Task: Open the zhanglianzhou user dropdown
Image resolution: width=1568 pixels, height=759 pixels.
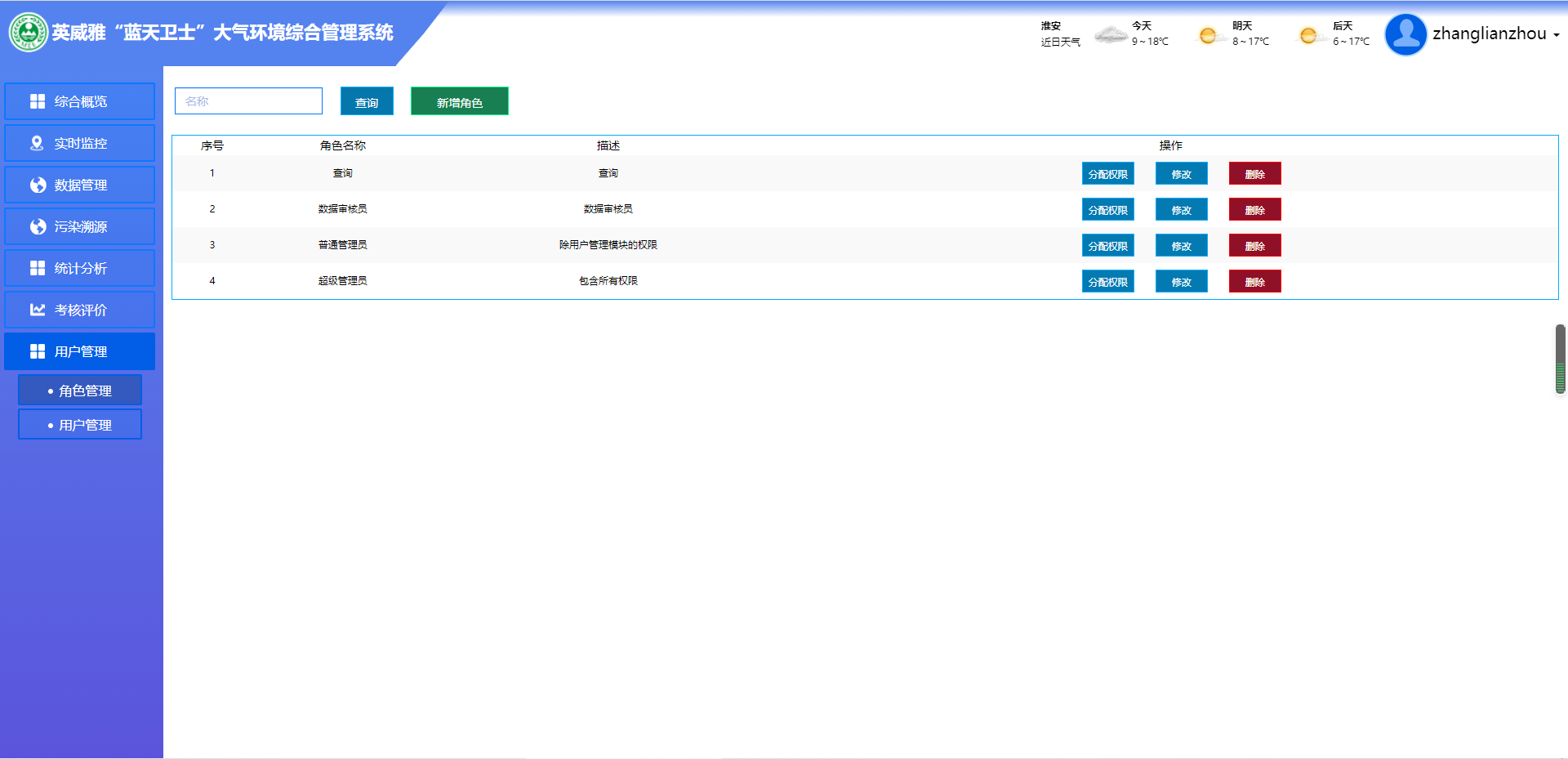Action: click(1496, 34)
